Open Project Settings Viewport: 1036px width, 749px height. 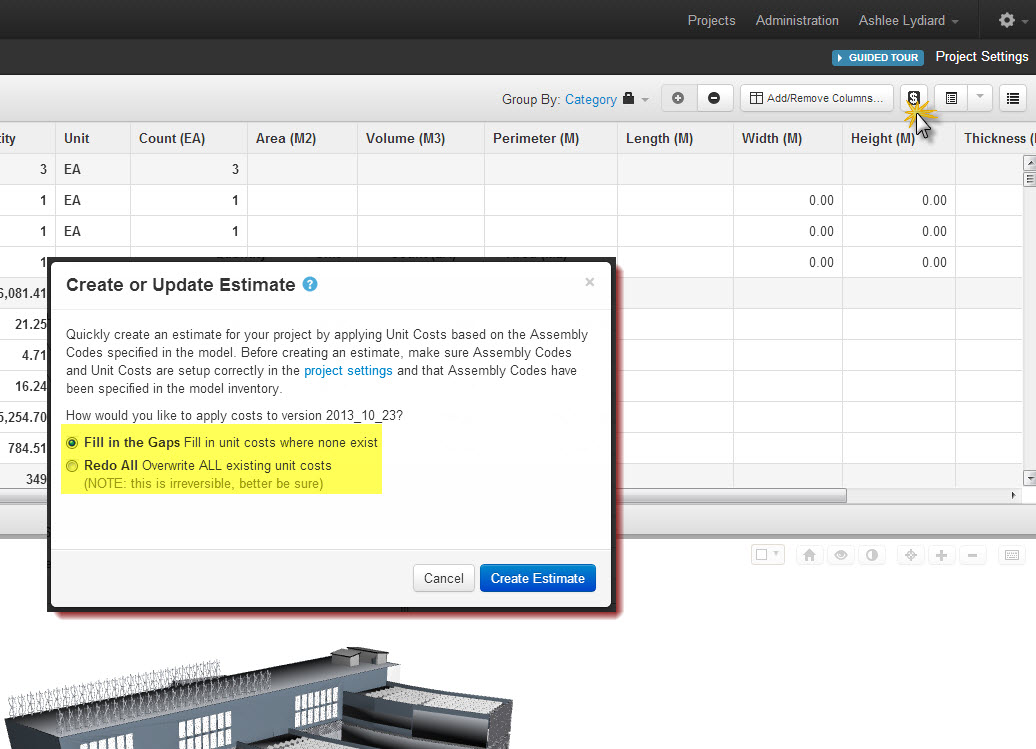981,57
